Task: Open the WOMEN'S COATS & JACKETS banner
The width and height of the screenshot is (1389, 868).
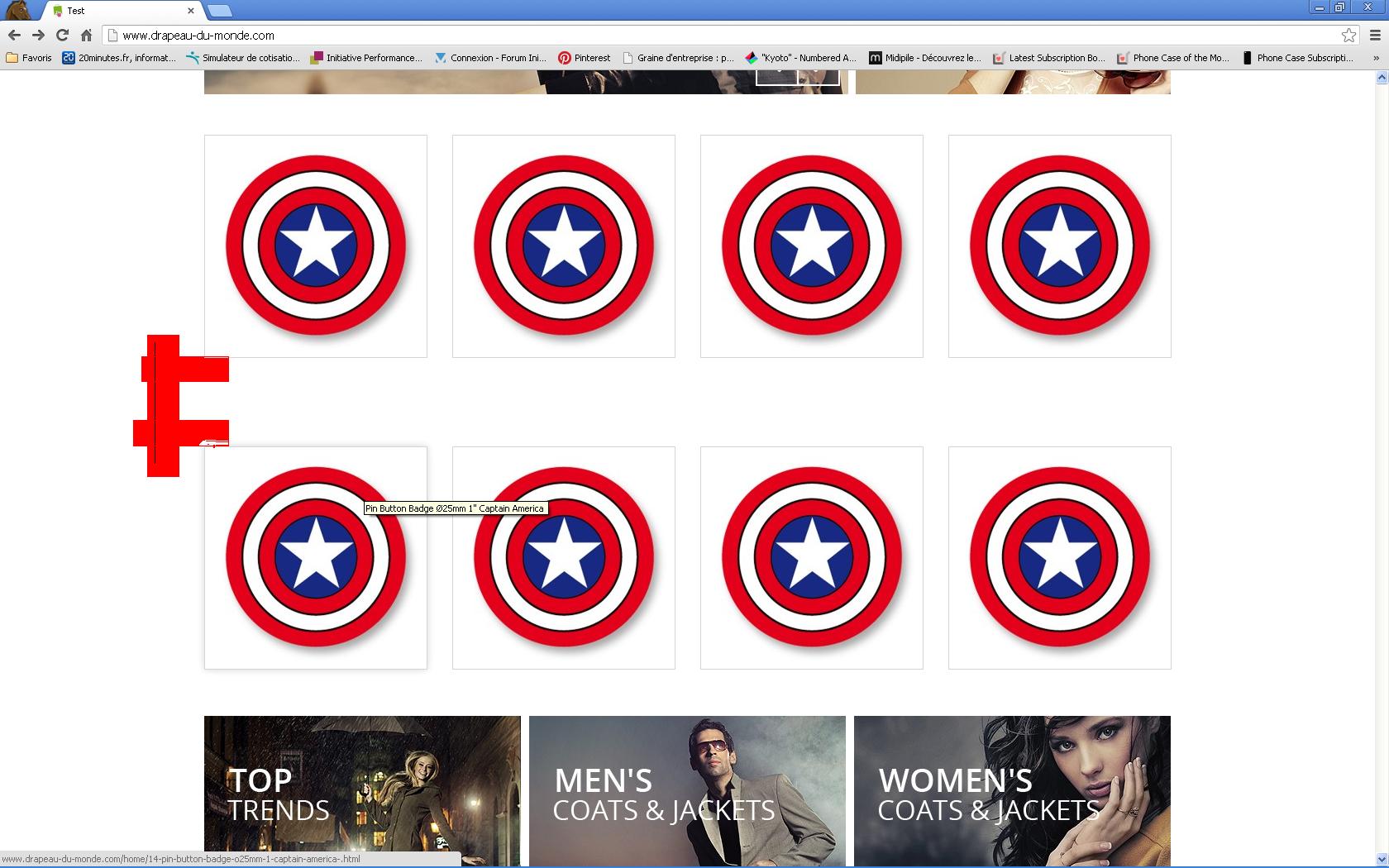Action: (1012, 791)
